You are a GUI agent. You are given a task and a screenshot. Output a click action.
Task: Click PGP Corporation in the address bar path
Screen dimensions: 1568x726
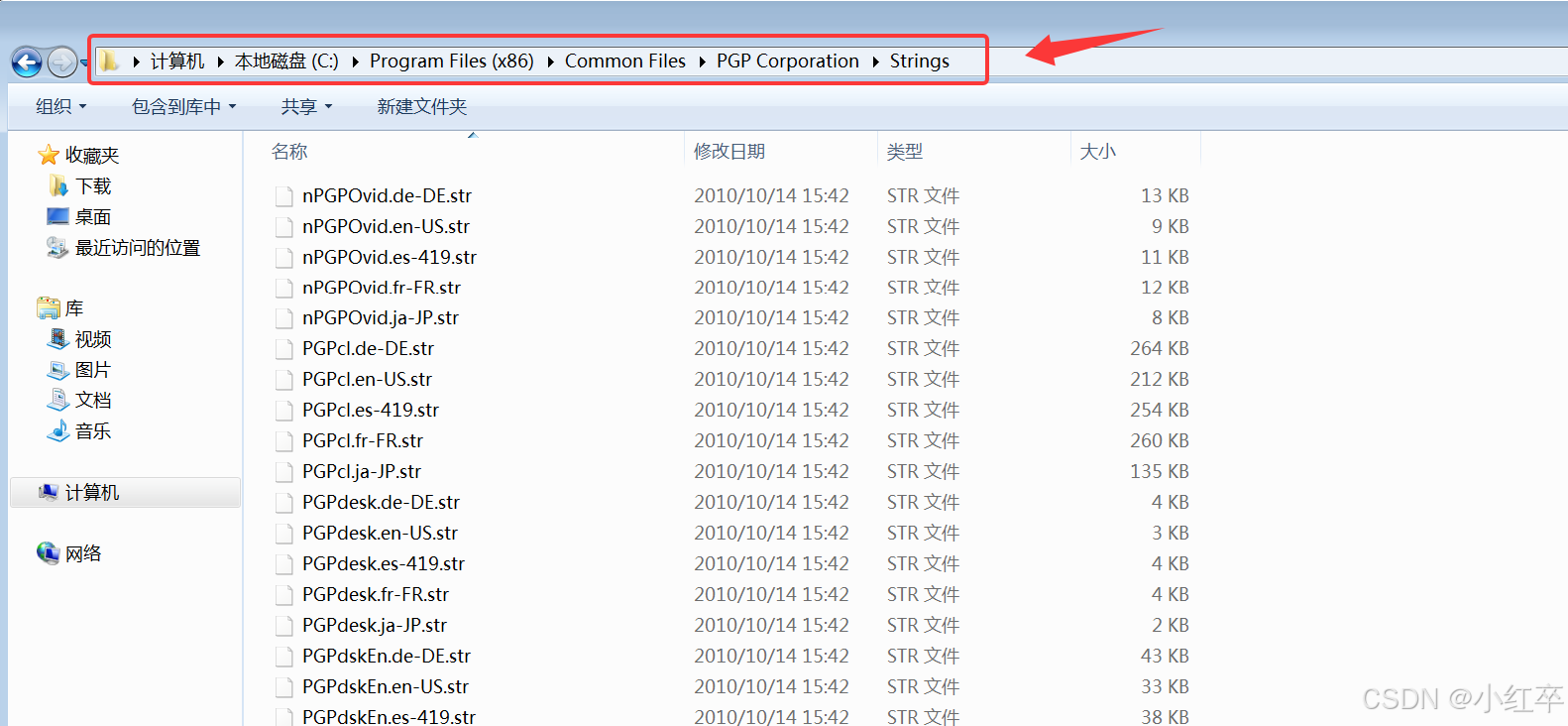pyautogui.click(x=788, y=61)
